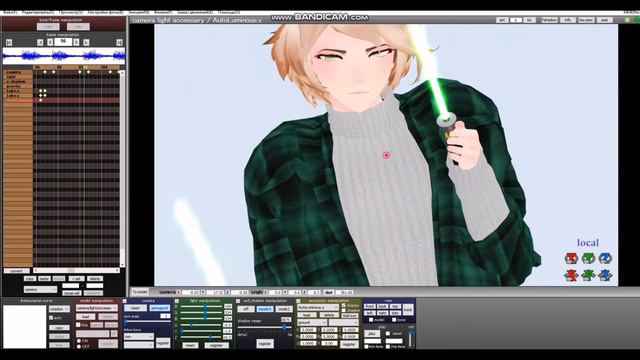Click the undo button in bone/frame panel
The image size is (640, 360).
[x=48, y=27]
